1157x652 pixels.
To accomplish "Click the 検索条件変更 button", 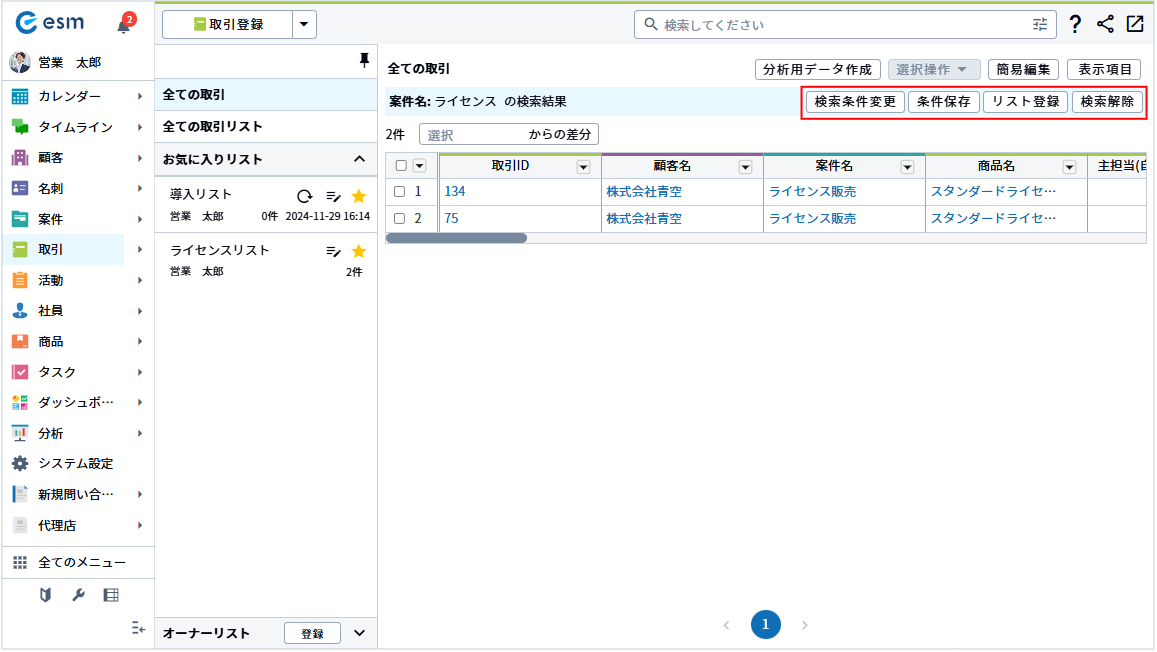I will pyautogui.click(x=855, y=102).
